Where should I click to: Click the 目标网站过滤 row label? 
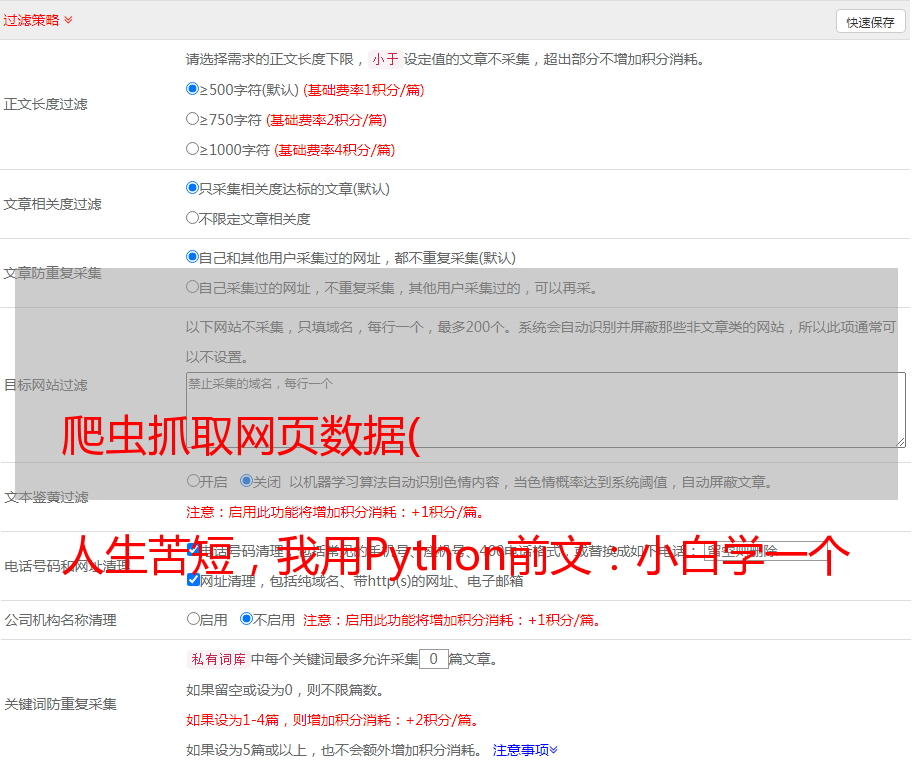point(45,385)
